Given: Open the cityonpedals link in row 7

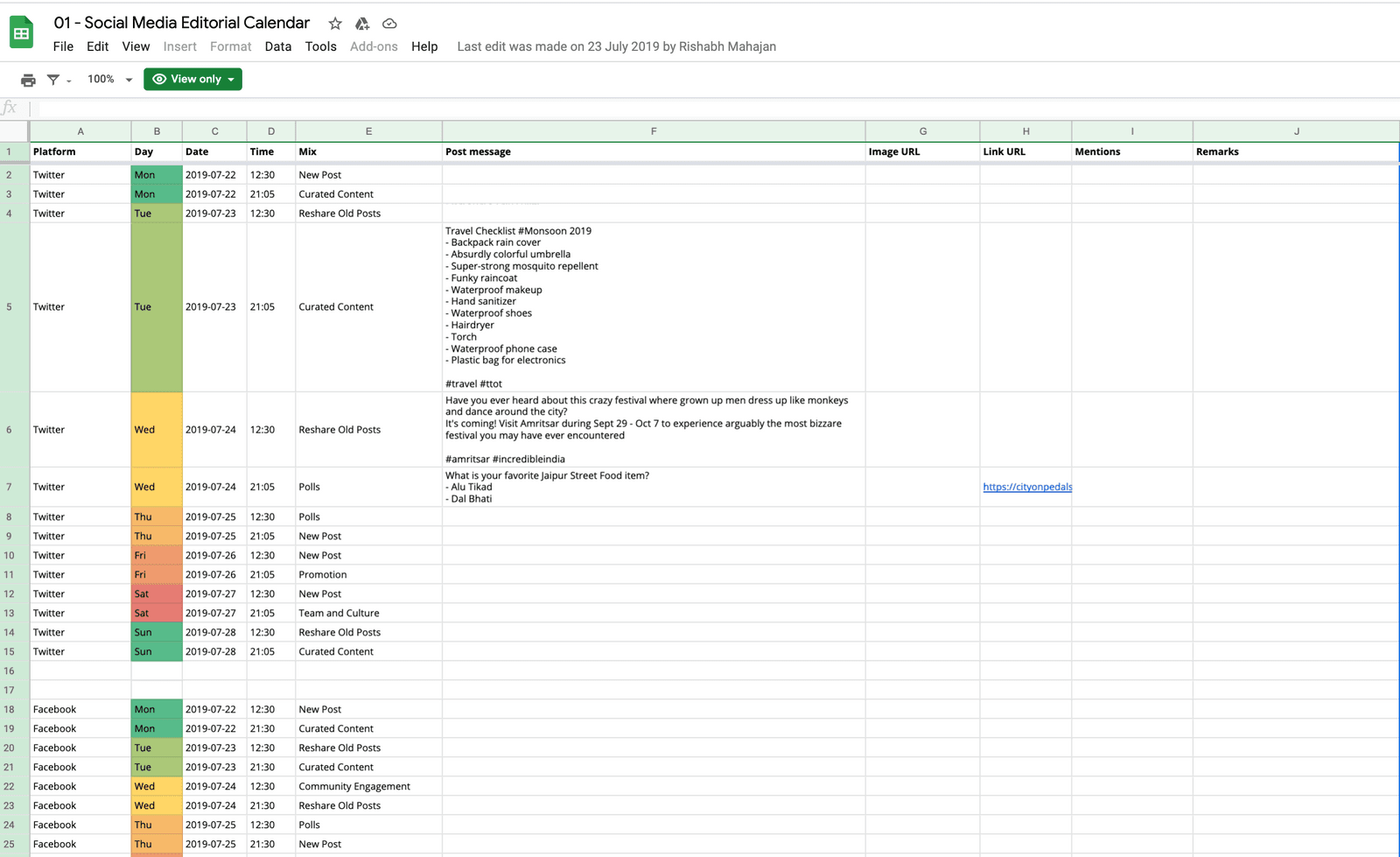Looking at the screenshot, I should [1026, 487].
